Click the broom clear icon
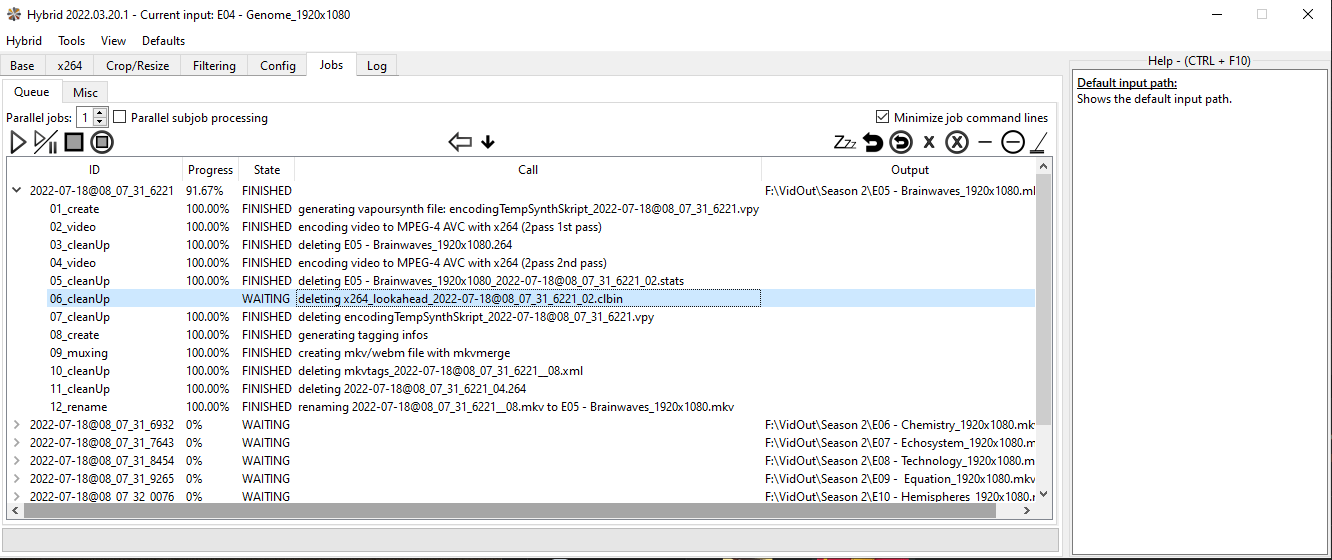 (1040, 143)
